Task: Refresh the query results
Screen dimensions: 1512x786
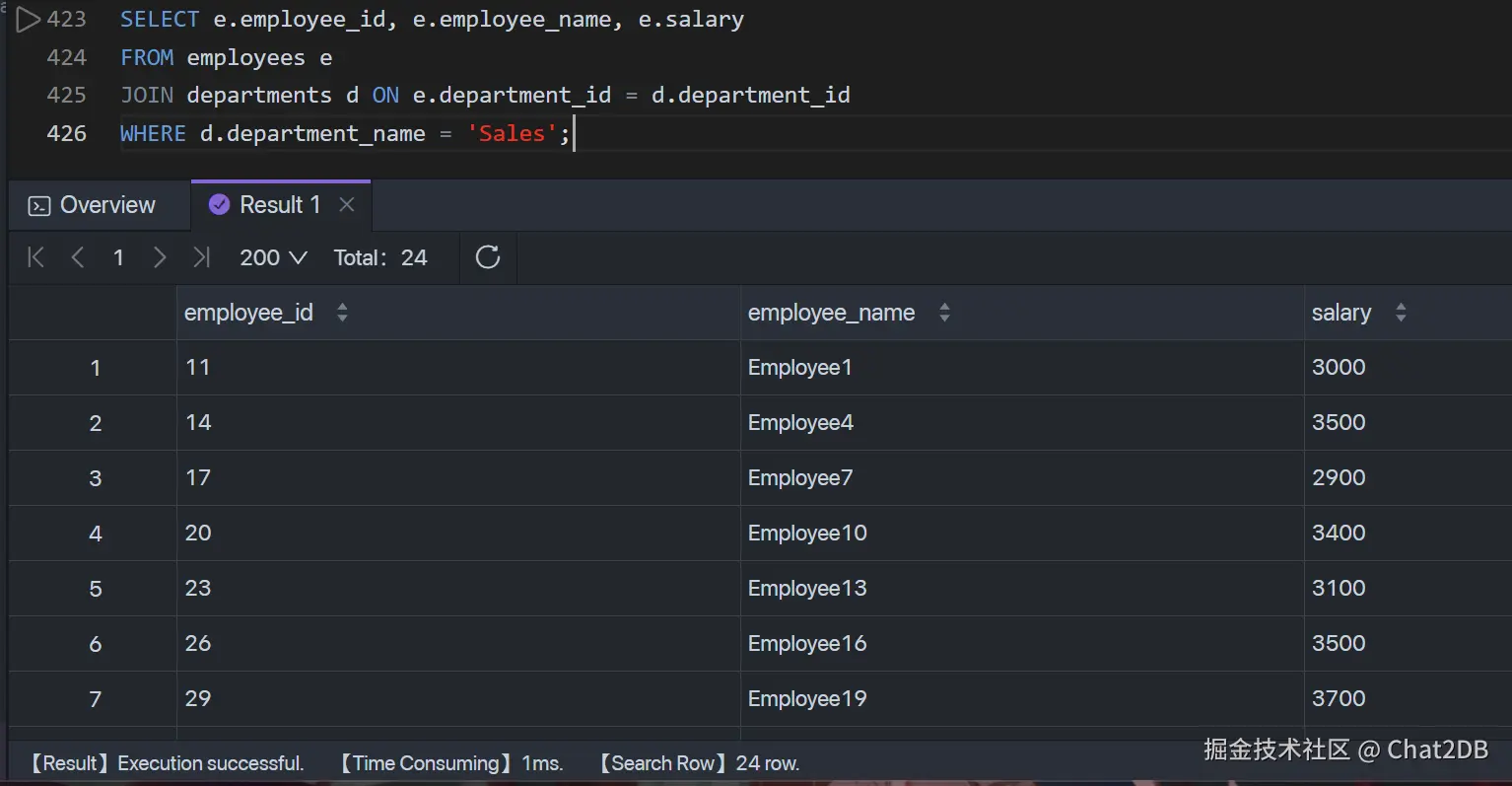Action: pos(488,257)
